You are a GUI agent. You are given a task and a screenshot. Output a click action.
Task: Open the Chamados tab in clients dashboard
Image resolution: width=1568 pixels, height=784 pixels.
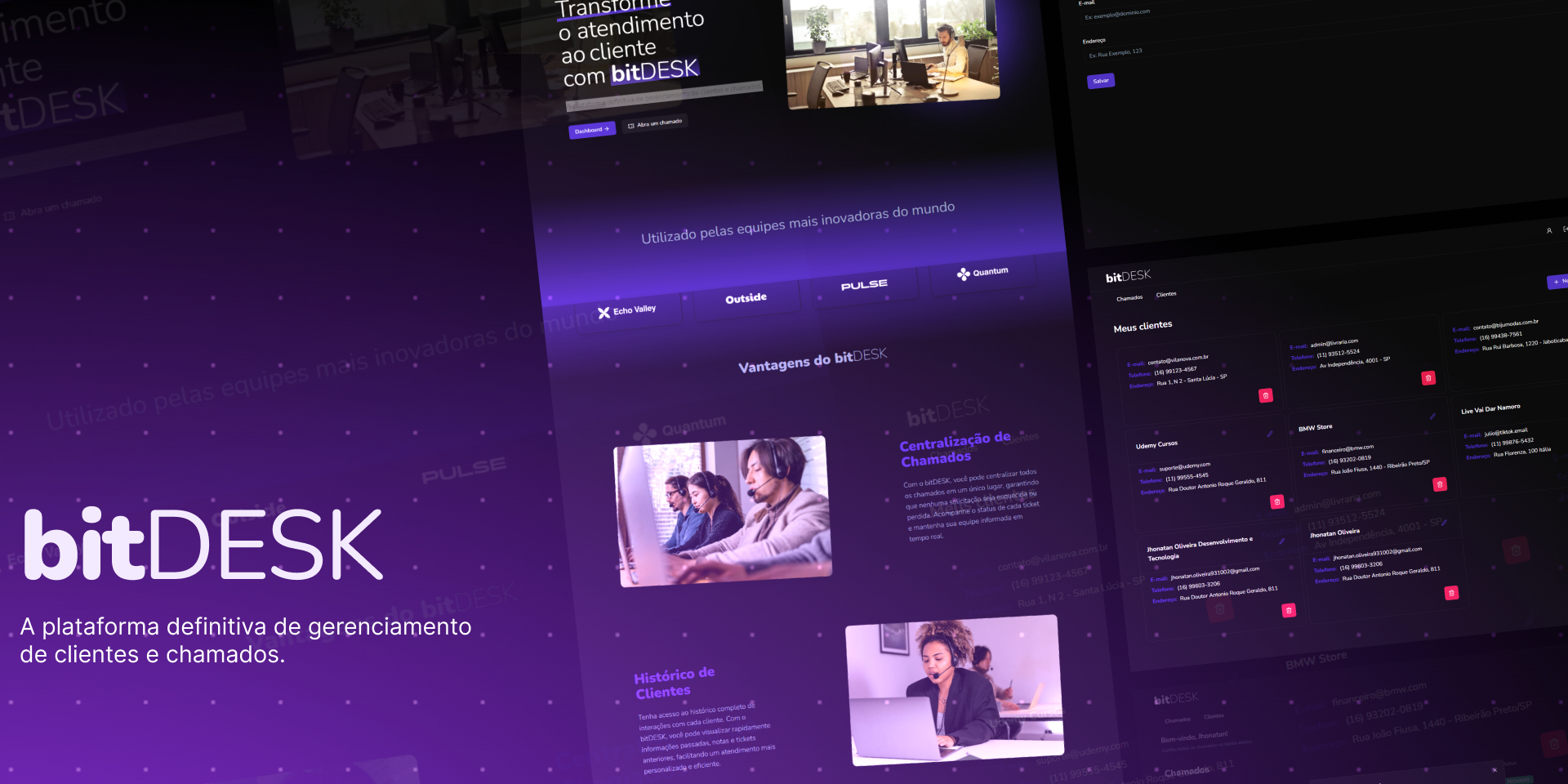pos(1129,298)
